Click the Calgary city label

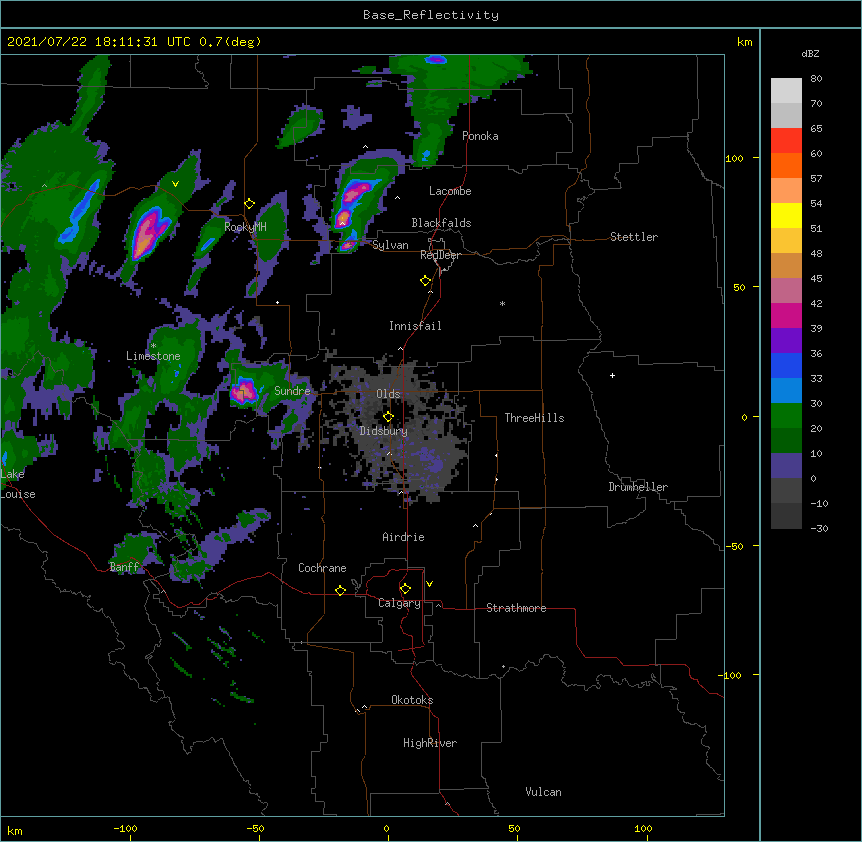coord(400,603)
